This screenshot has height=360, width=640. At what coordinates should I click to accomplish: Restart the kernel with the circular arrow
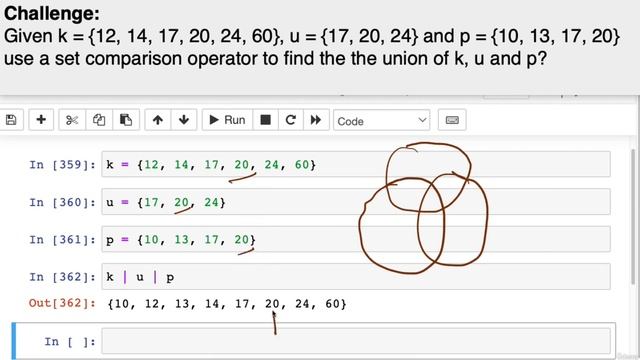click(291, 120)
